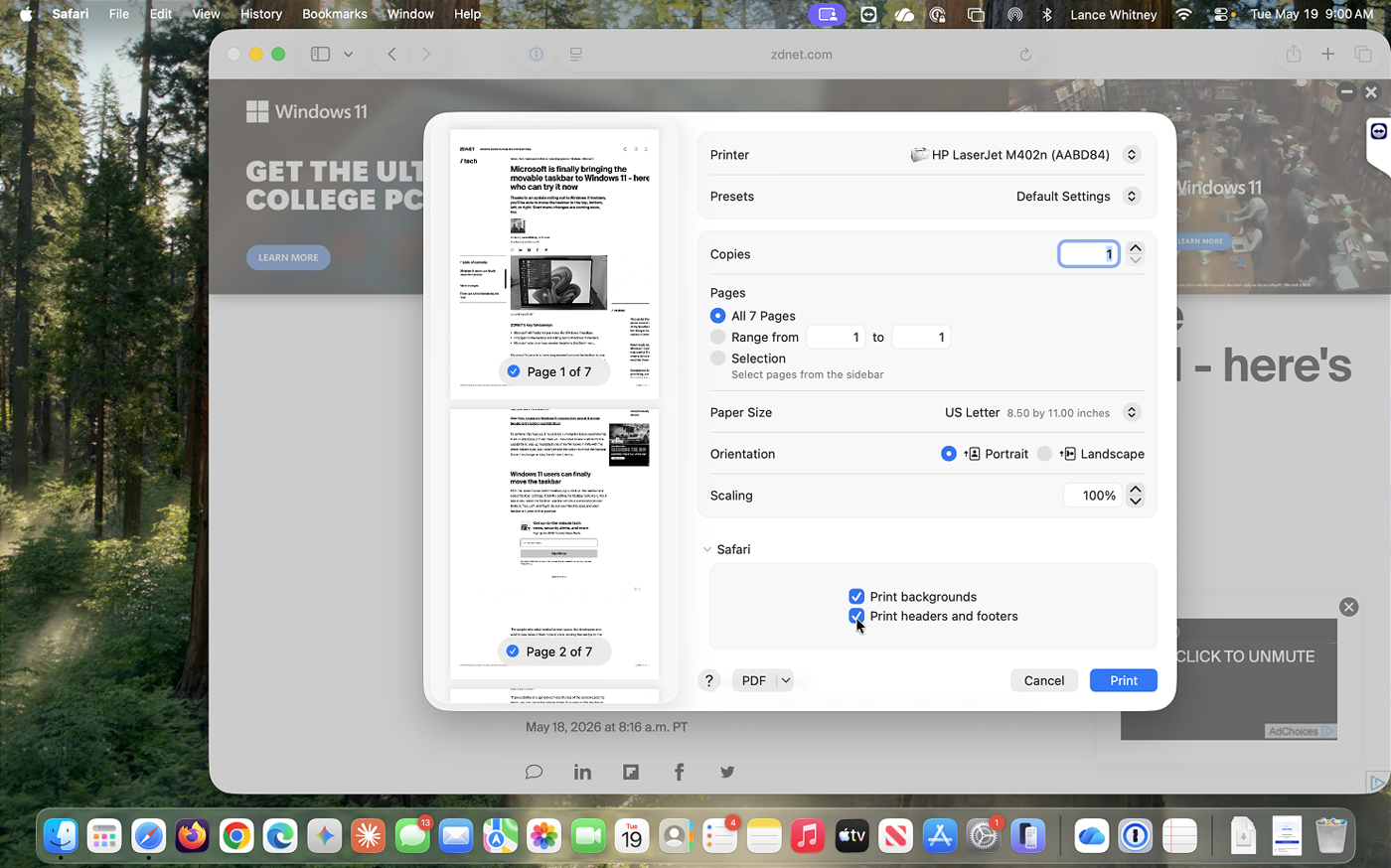Launch 1Password from the Dock
The width and height of the screenshot is (1391, 868).
pyautogui.click(x=1135, y=836)
